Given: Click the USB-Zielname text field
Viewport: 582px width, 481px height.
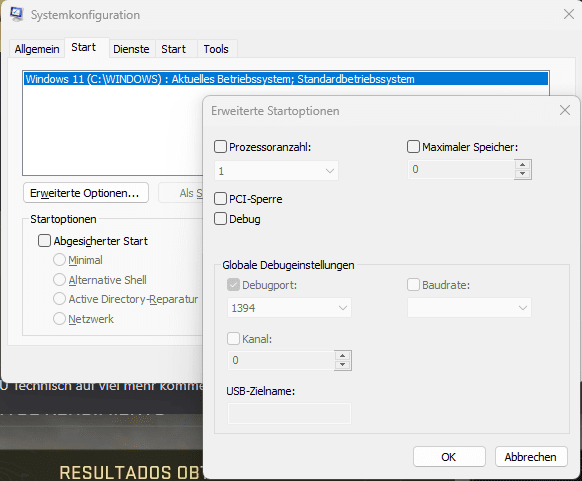Looking at the screenshot, I should [x=289, y=413].
